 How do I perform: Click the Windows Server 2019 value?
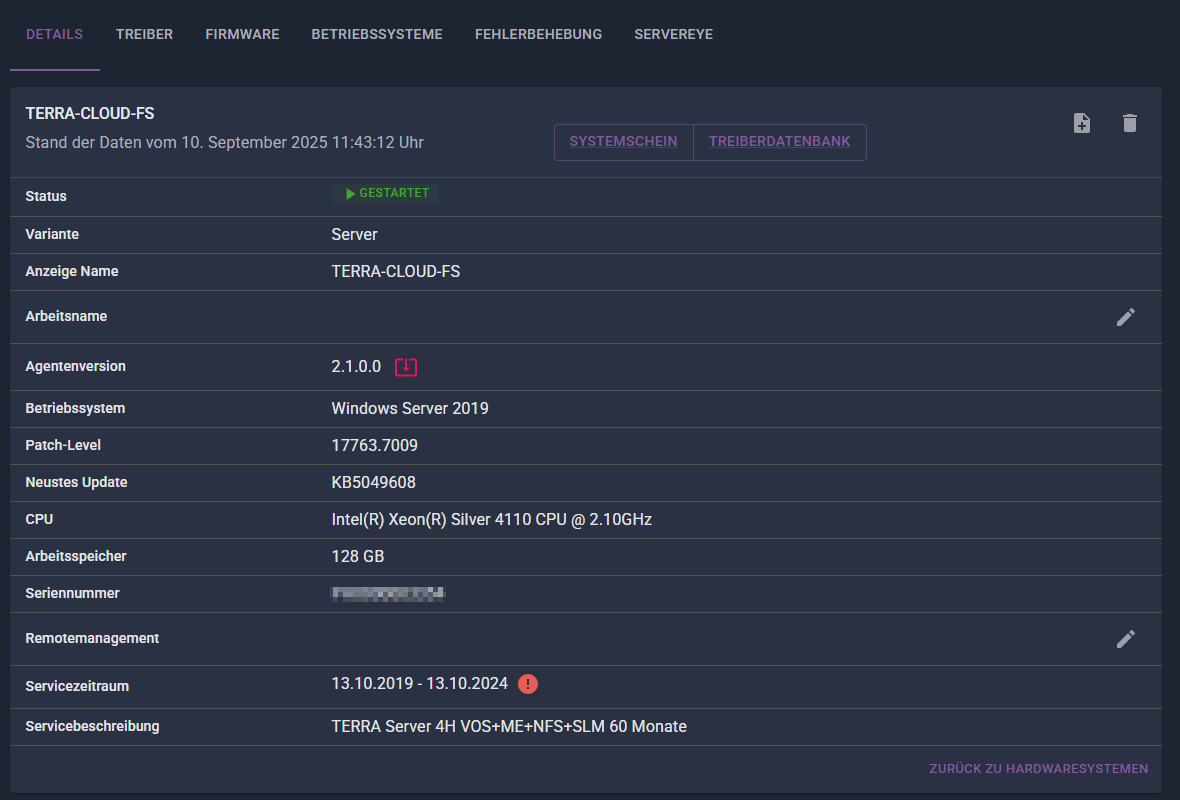pos(410,409)
